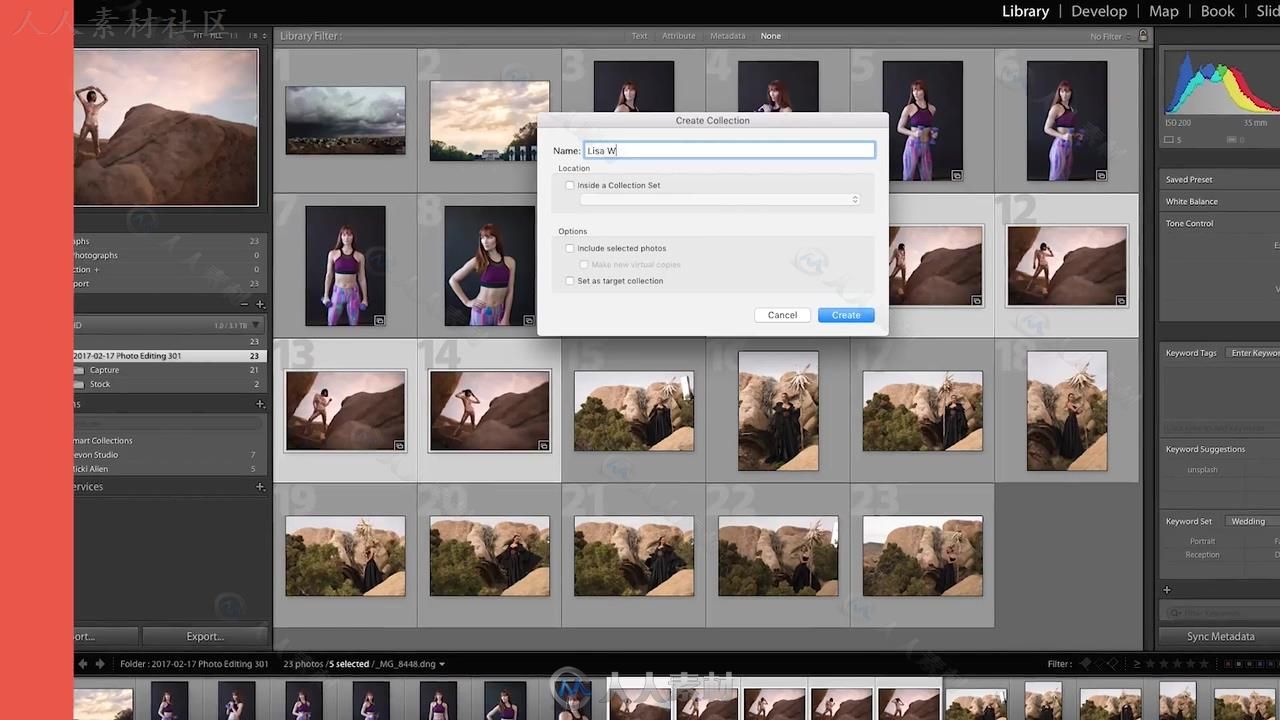
Task: Set Navigator zoom to FIT
Action: coord(197,35)
